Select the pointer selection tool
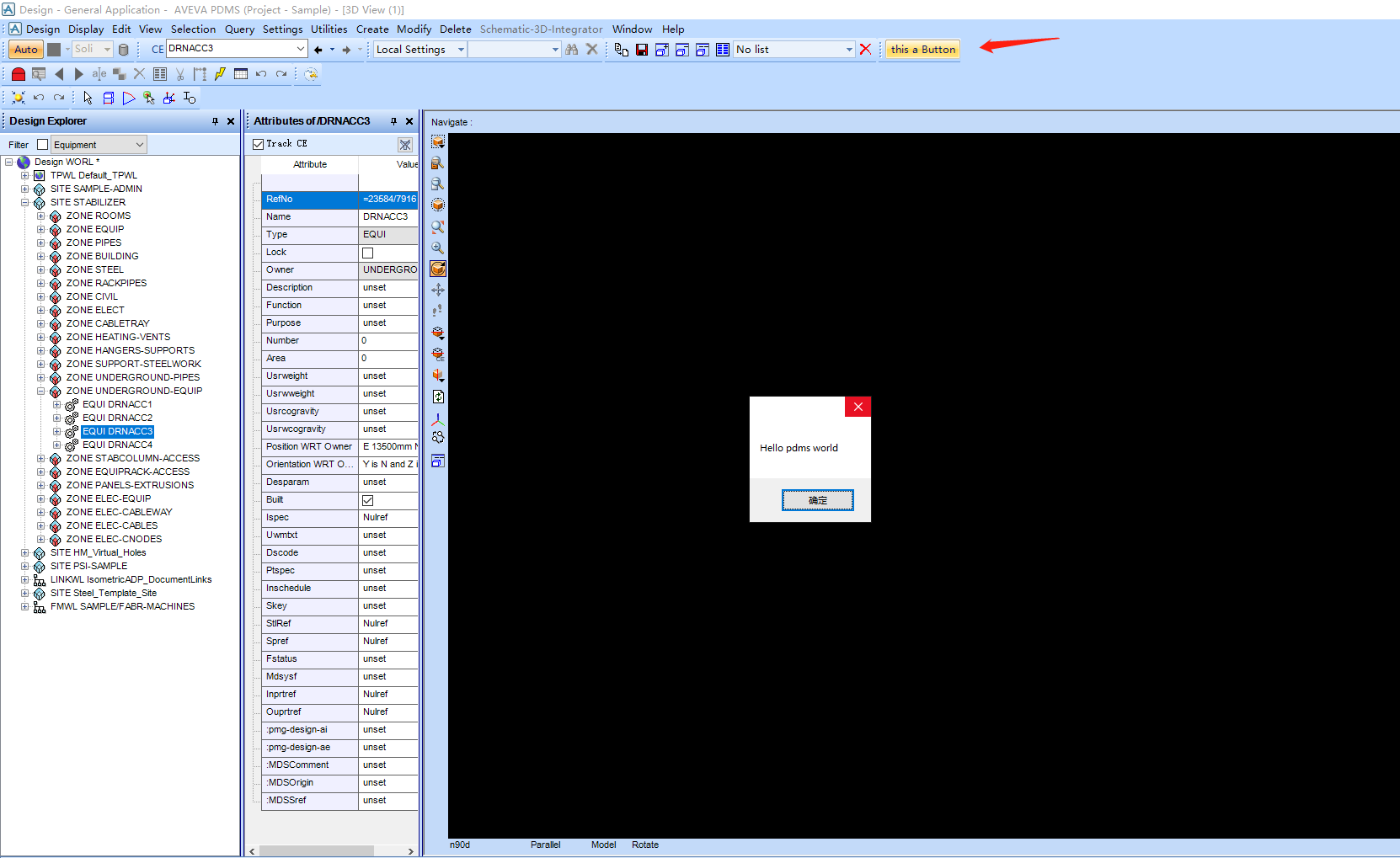The width and height of the screenshot is (1400, 858). click(x=87, y=97)
